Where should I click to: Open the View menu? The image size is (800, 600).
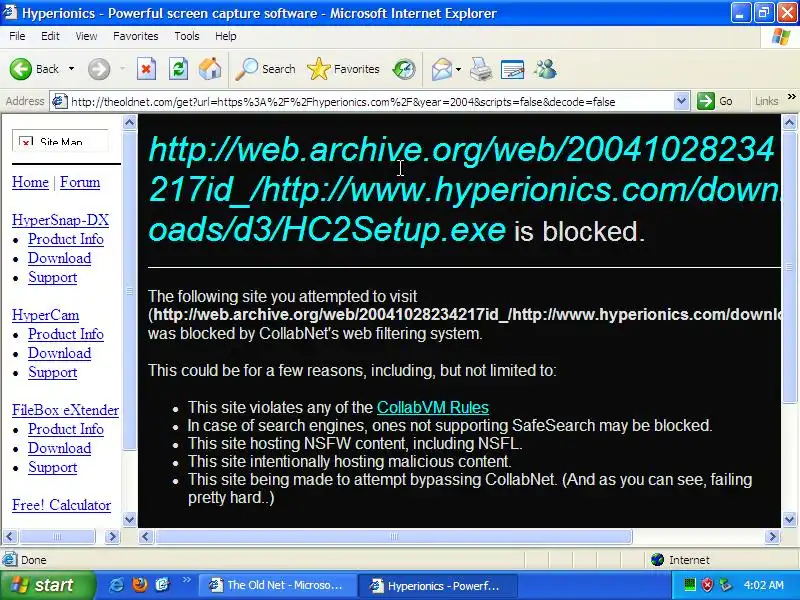[x=86, y=36]
